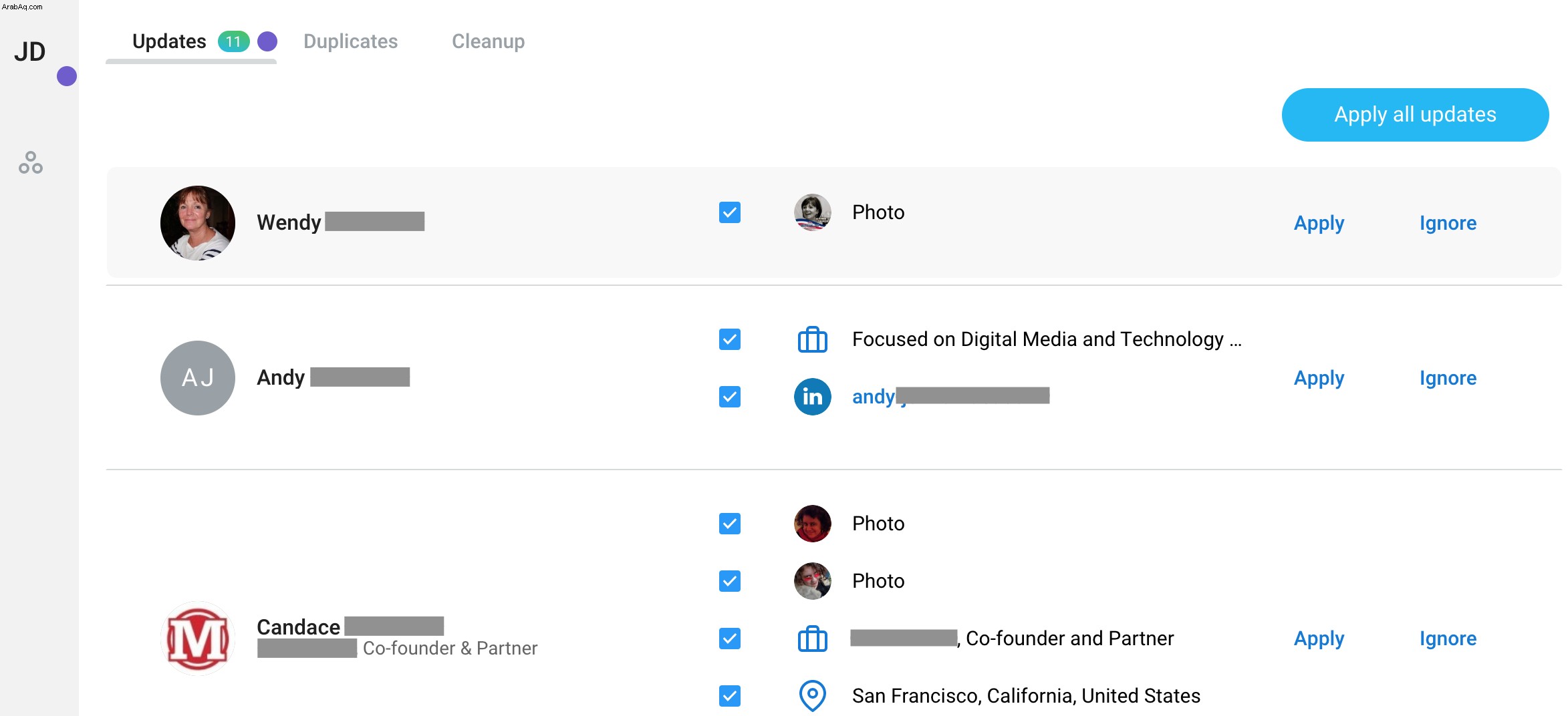This screenshot has height=716, width=1568.
Task: Click the LinkedIn icon in Andy's updates
Action: tap(812, 397)
